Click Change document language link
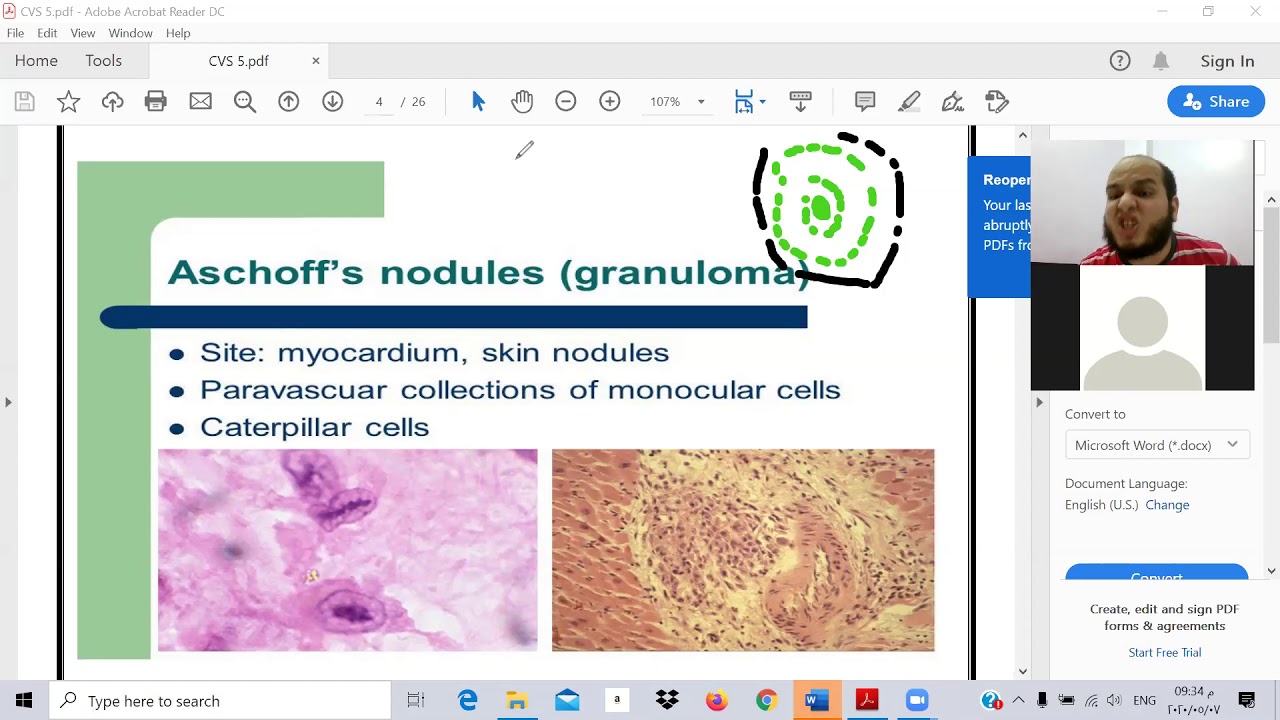This screenshot has height=720, width=1280. click(x=1167, y=505)
